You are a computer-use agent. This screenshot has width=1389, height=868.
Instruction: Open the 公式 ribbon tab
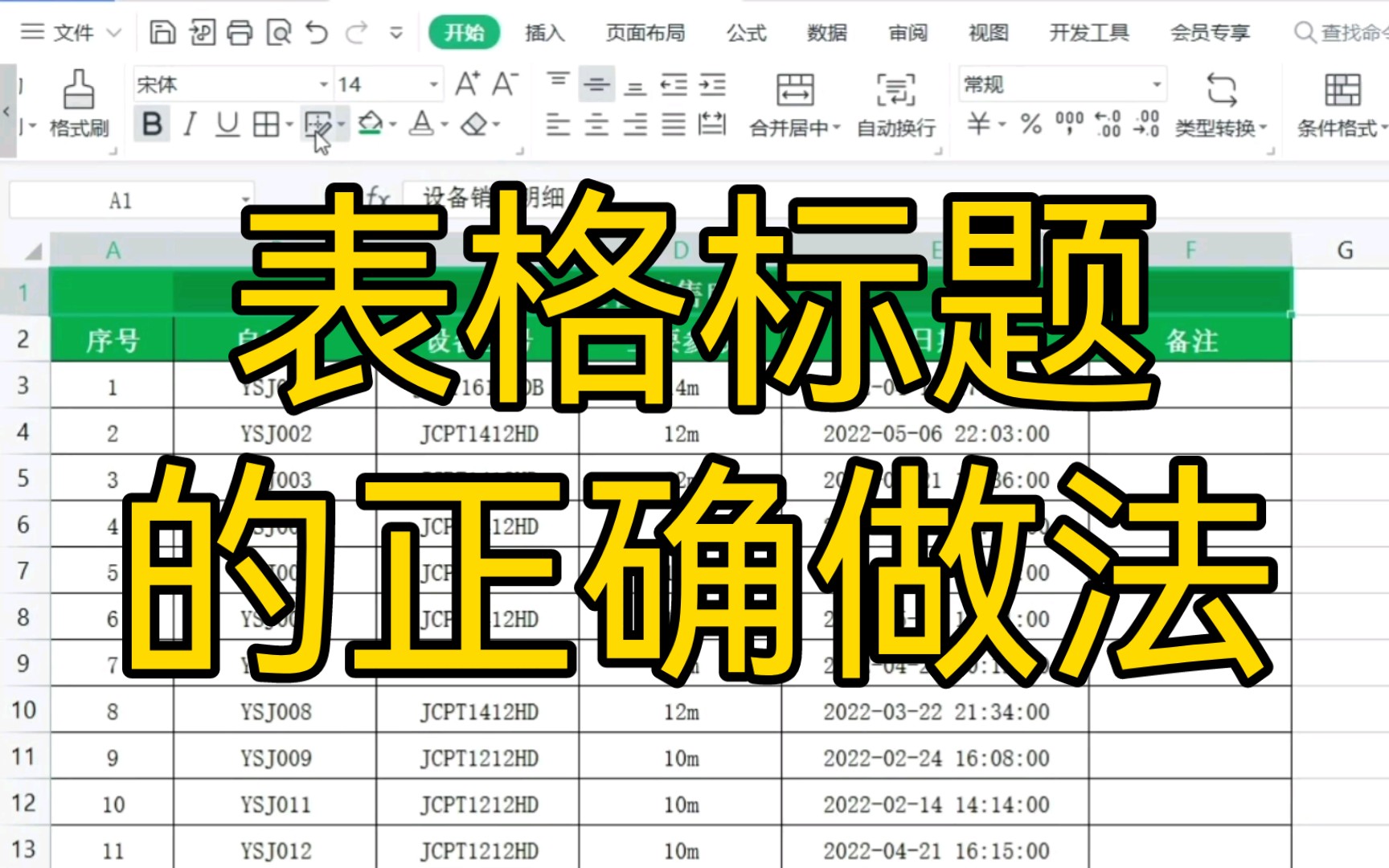click(x=747, y=33)
